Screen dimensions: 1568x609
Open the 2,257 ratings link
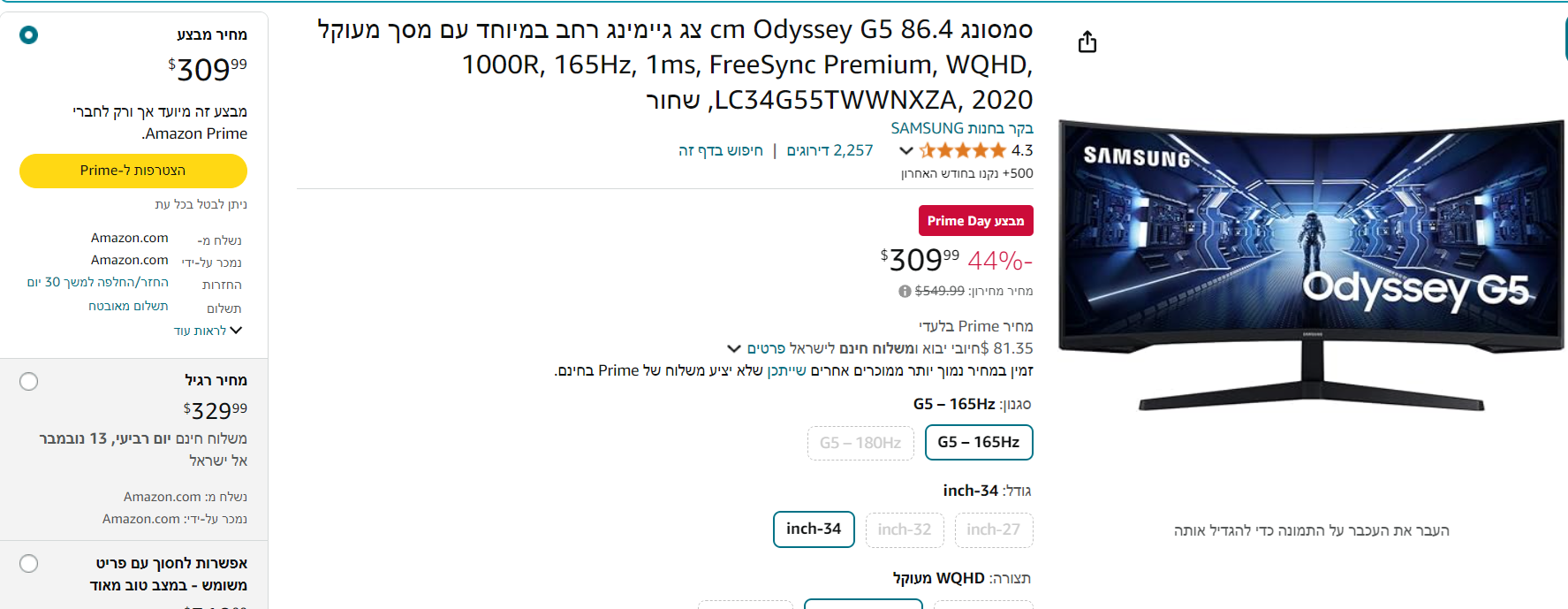tap(829, 151)
